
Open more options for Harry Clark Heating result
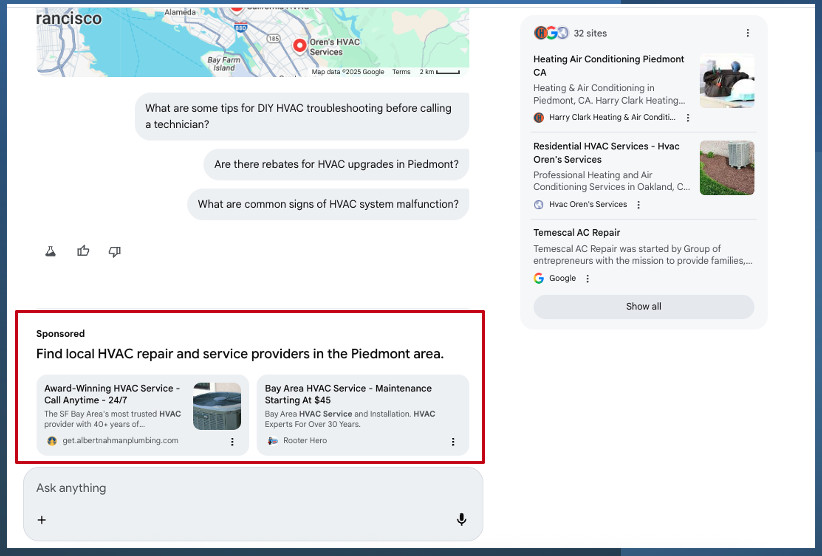[688, 117]
